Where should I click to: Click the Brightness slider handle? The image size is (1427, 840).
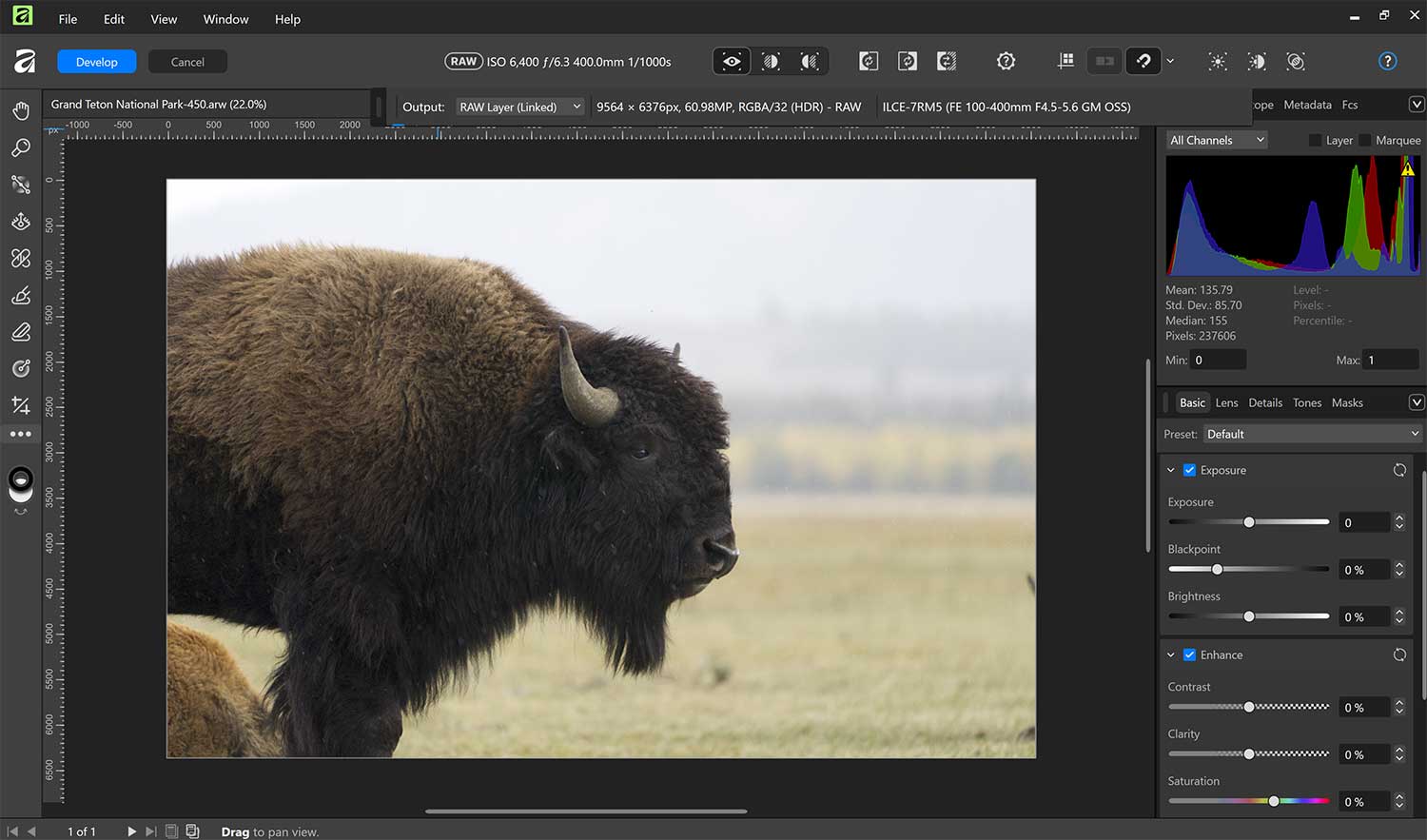click(1249, 616)
